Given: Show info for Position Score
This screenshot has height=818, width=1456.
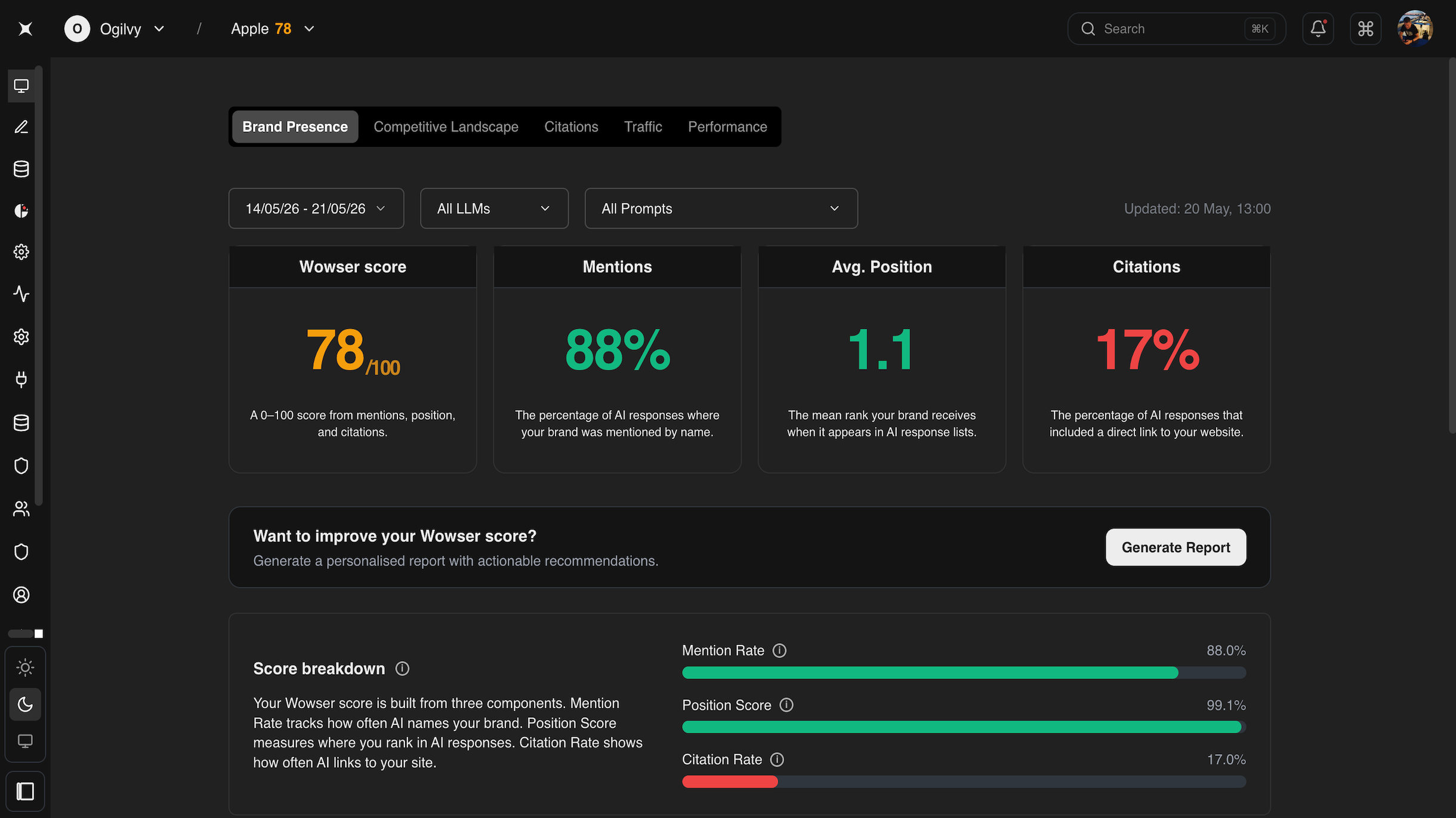Looking at the screenshot, I should [786, 705].
